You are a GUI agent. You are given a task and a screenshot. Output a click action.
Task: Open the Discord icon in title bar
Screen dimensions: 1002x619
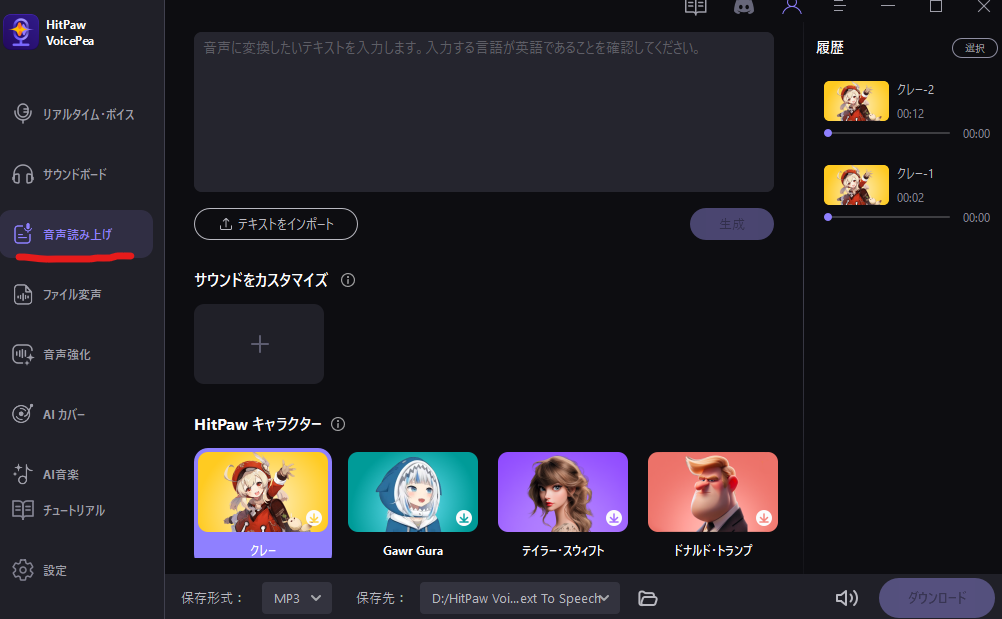click(743, 7)
